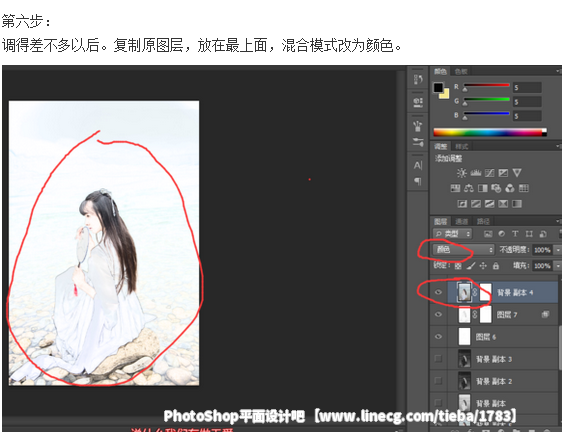Screen dimensions: 572x435
Task: Show the 背景 副本 2 layer
Action: tap(438, 381)
